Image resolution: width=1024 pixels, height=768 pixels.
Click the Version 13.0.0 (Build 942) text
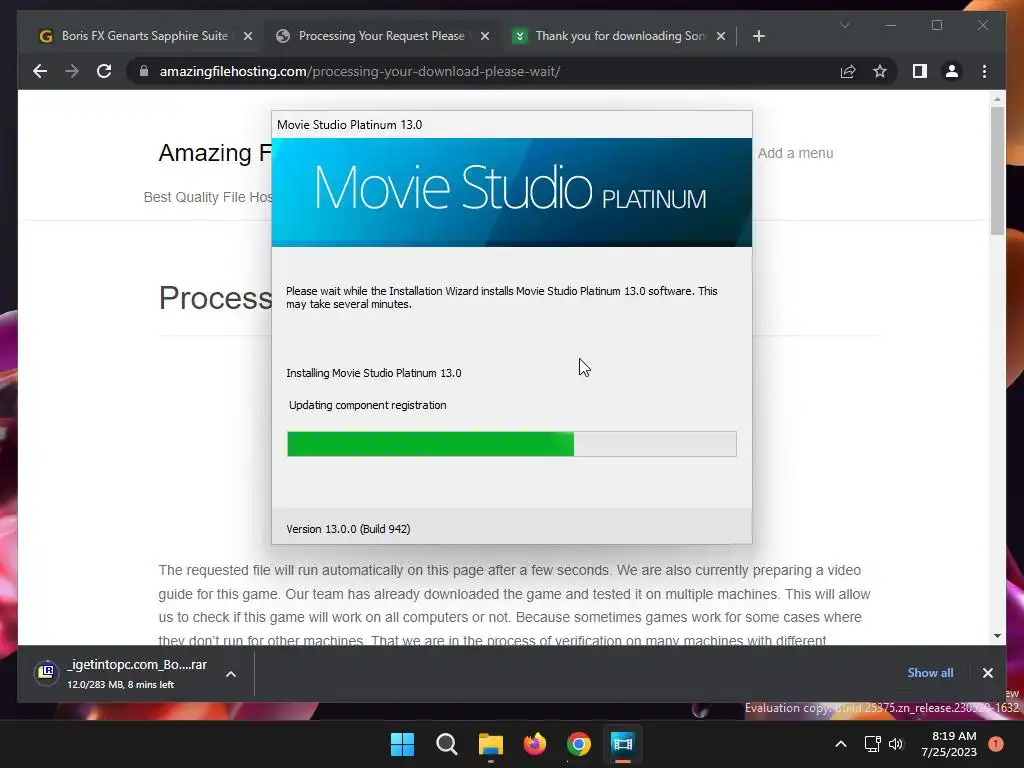(x=348, y=529)
